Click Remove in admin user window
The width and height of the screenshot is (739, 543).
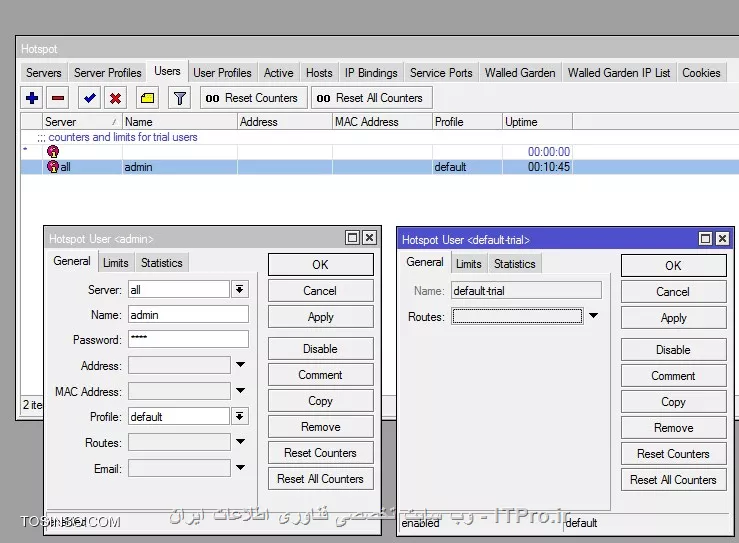pos(320,427)
